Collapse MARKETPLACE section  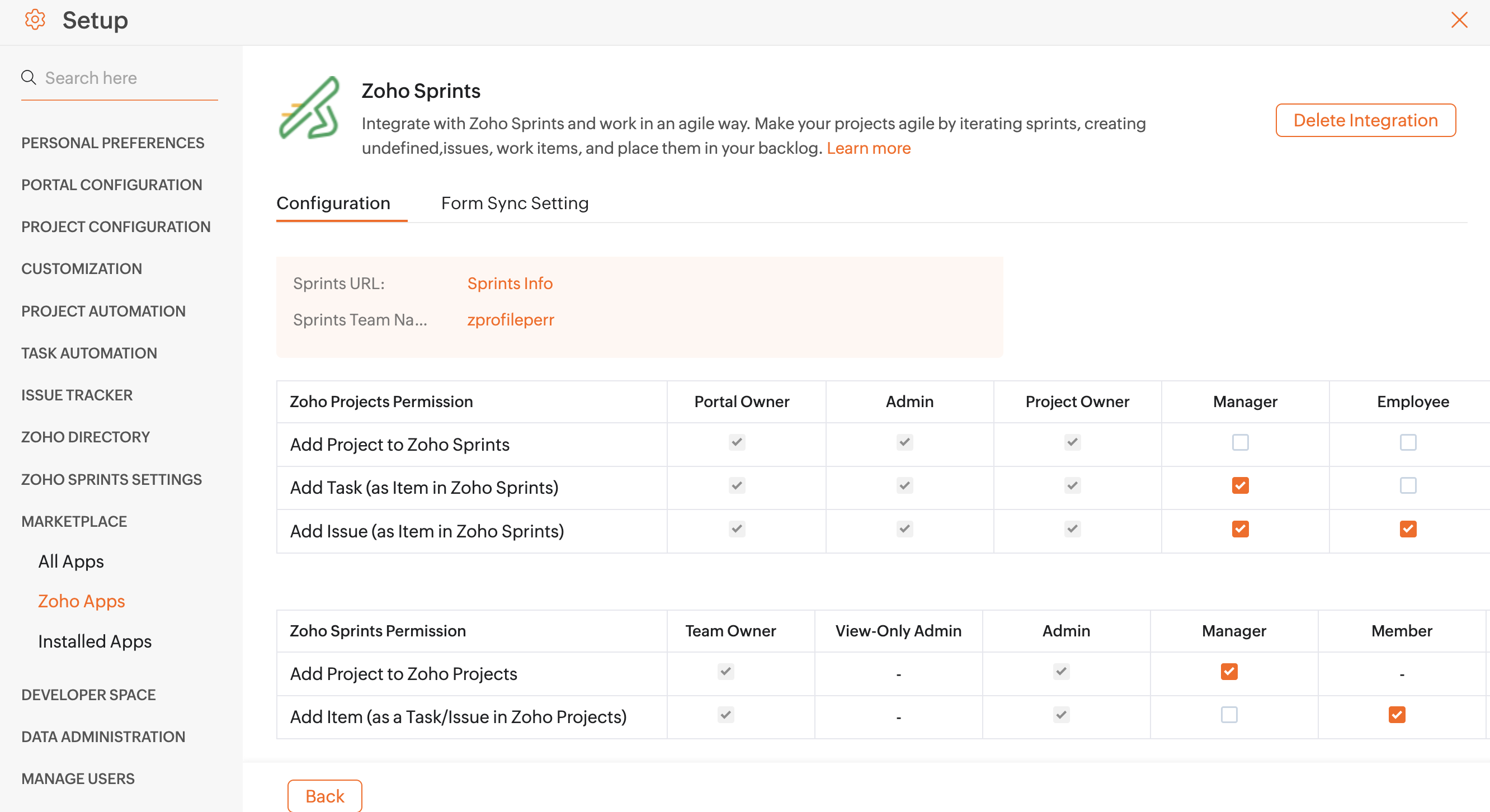(74, 522)
